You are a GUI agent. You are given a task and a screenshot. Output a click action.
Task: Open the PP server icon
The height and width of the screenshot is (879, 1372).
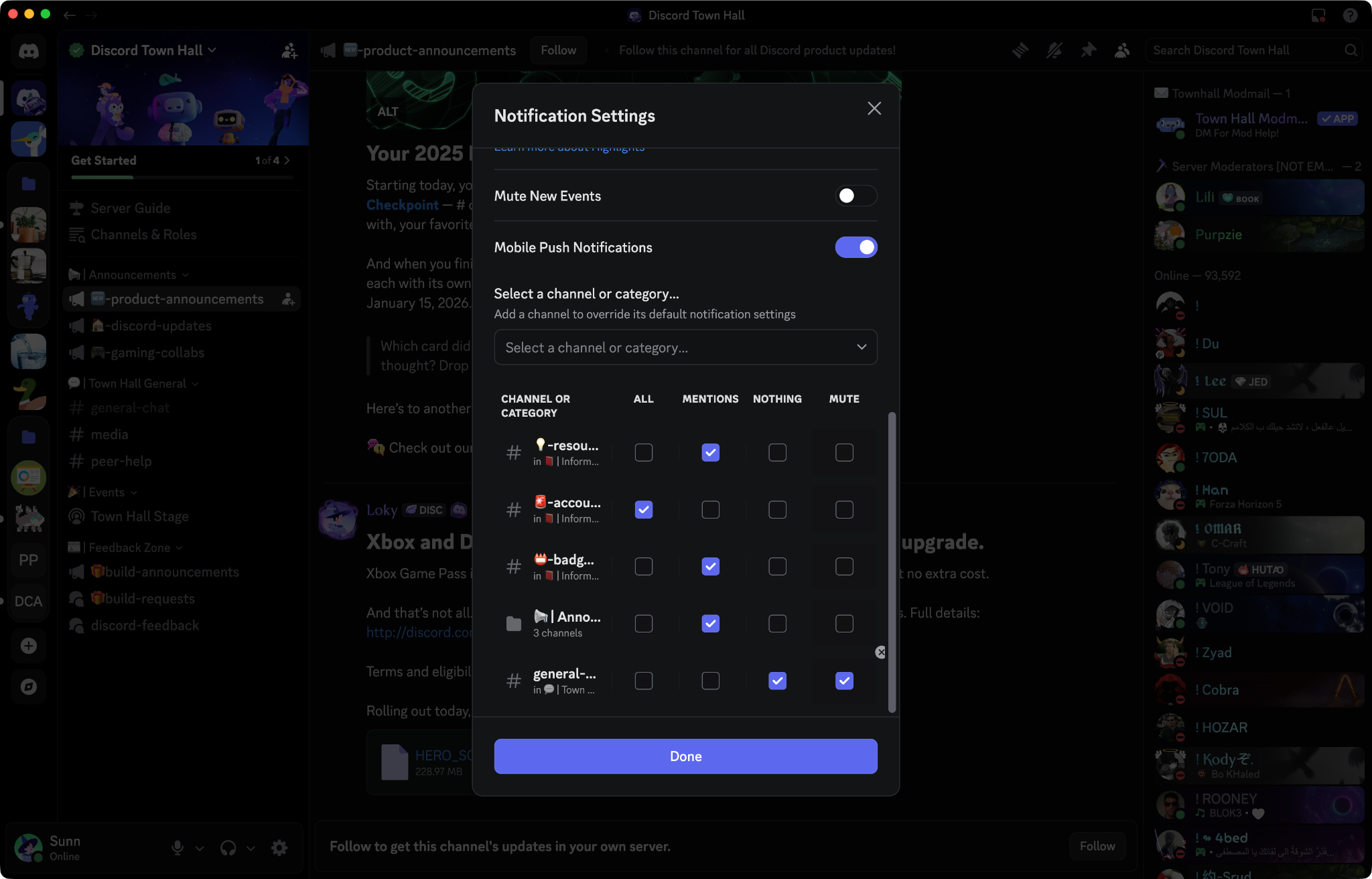[28, 560]
